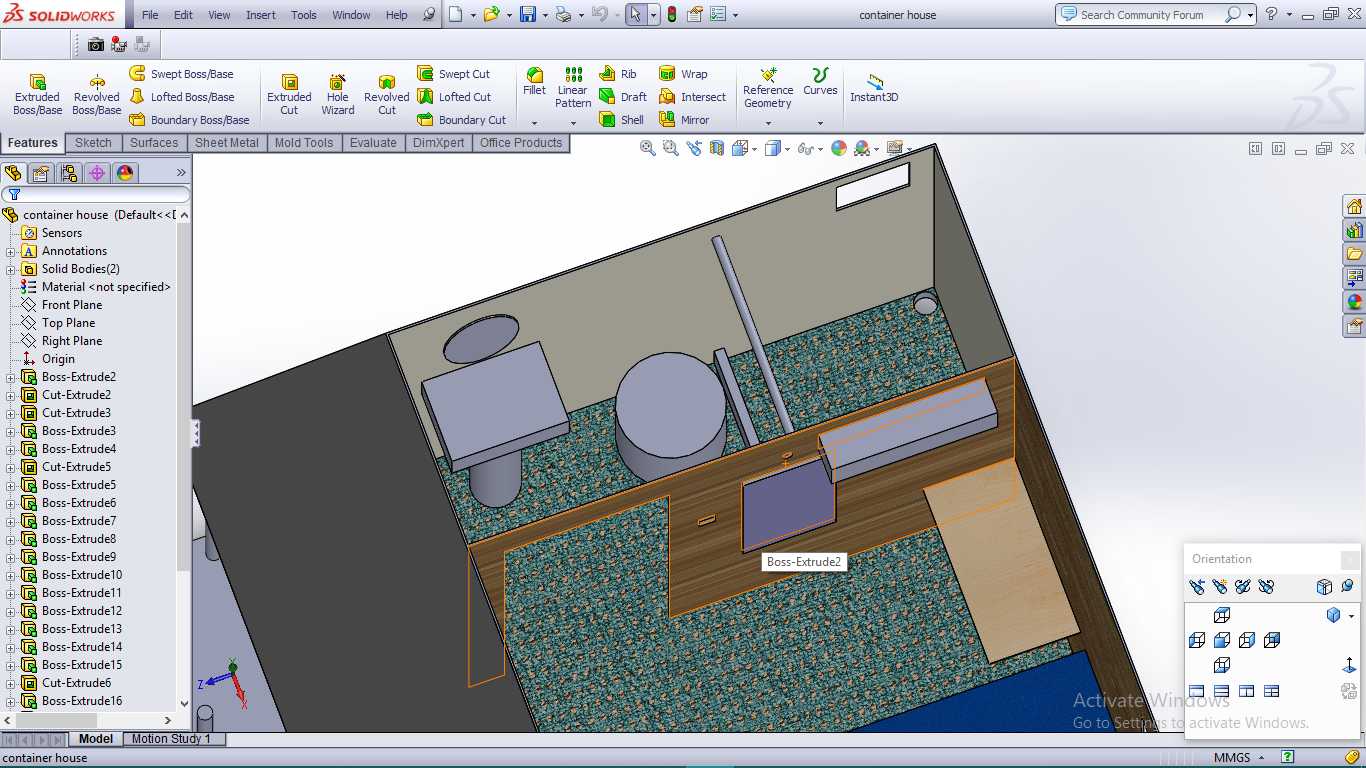
Task: Expand the Cut-Extrude5 feature node
Action: coord(11,467)
